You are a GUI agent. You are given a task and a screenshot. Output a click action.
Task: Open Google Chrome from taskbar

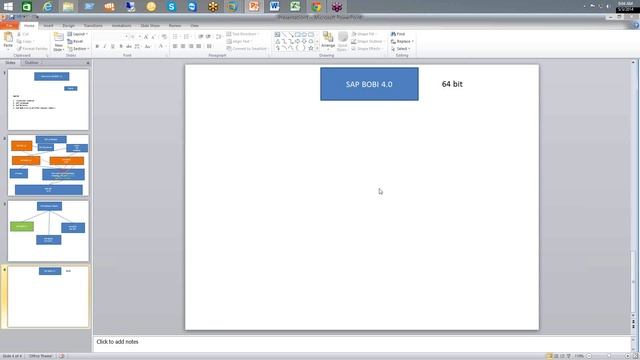[316, 6]
